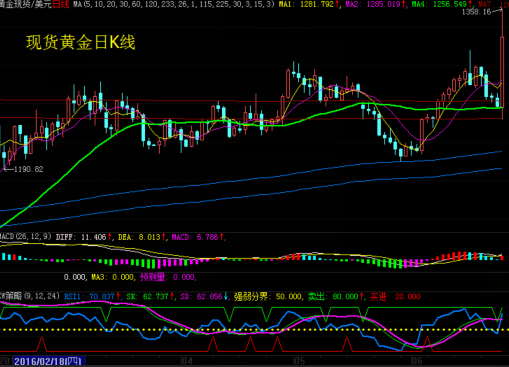Click the 强弱分界: 50.000 label
This screenshot has height=367, width=509.
click(x=268, y=296)
